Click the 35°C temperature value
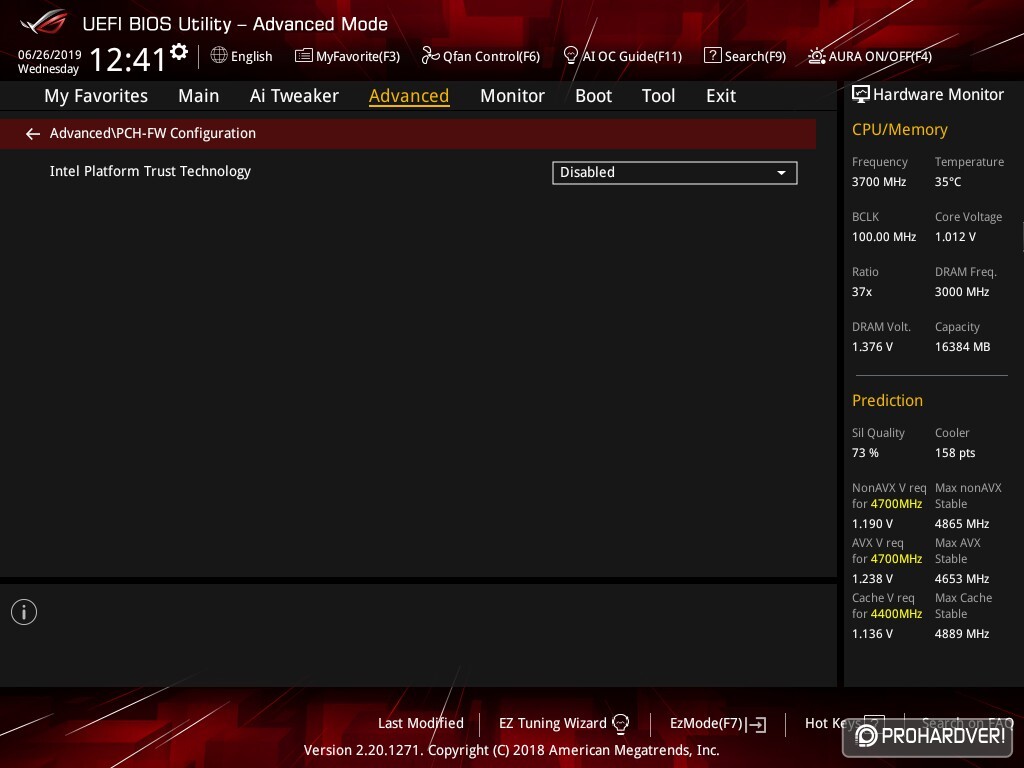 [948, 182]
